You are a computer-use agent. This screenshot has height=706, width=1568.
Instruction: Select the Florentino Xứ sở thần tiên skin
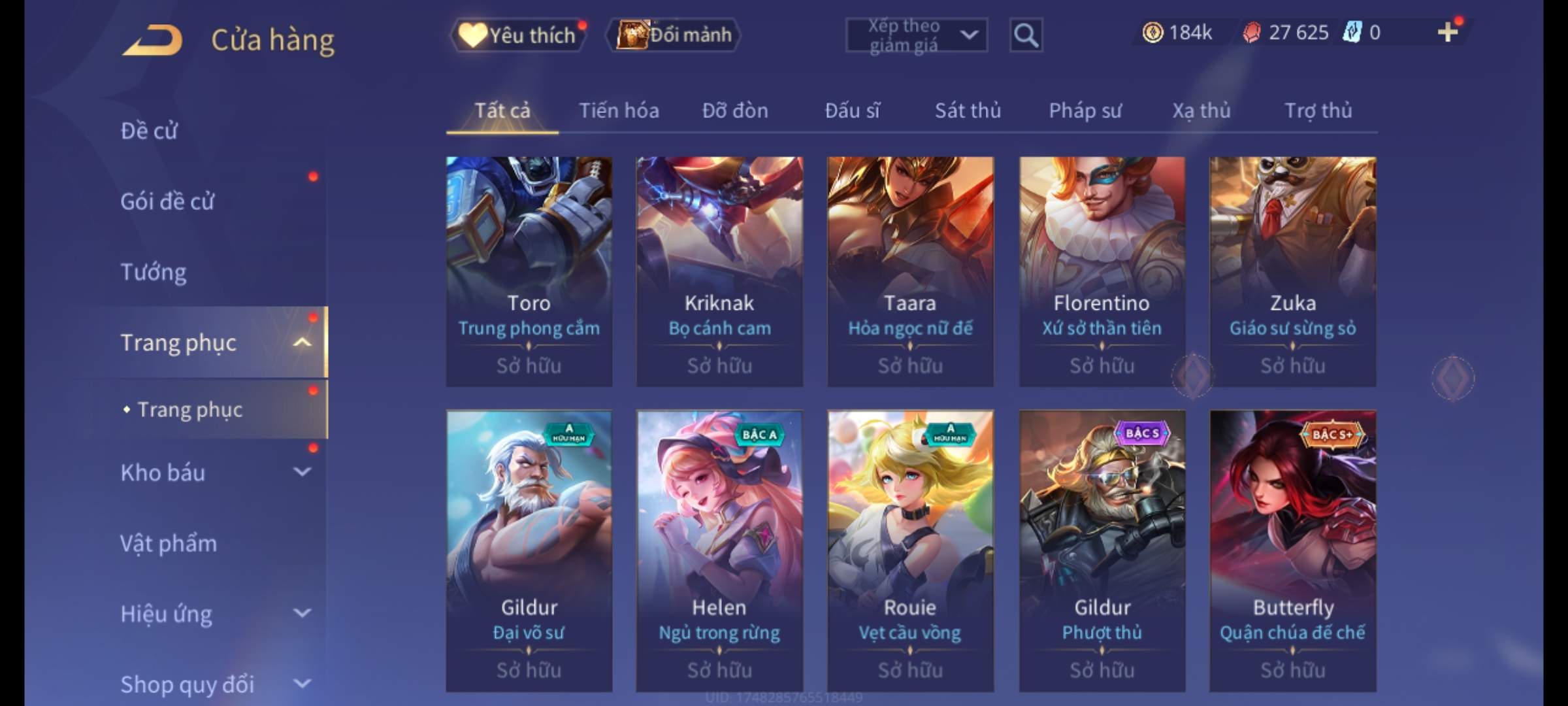pos(1102,271)
